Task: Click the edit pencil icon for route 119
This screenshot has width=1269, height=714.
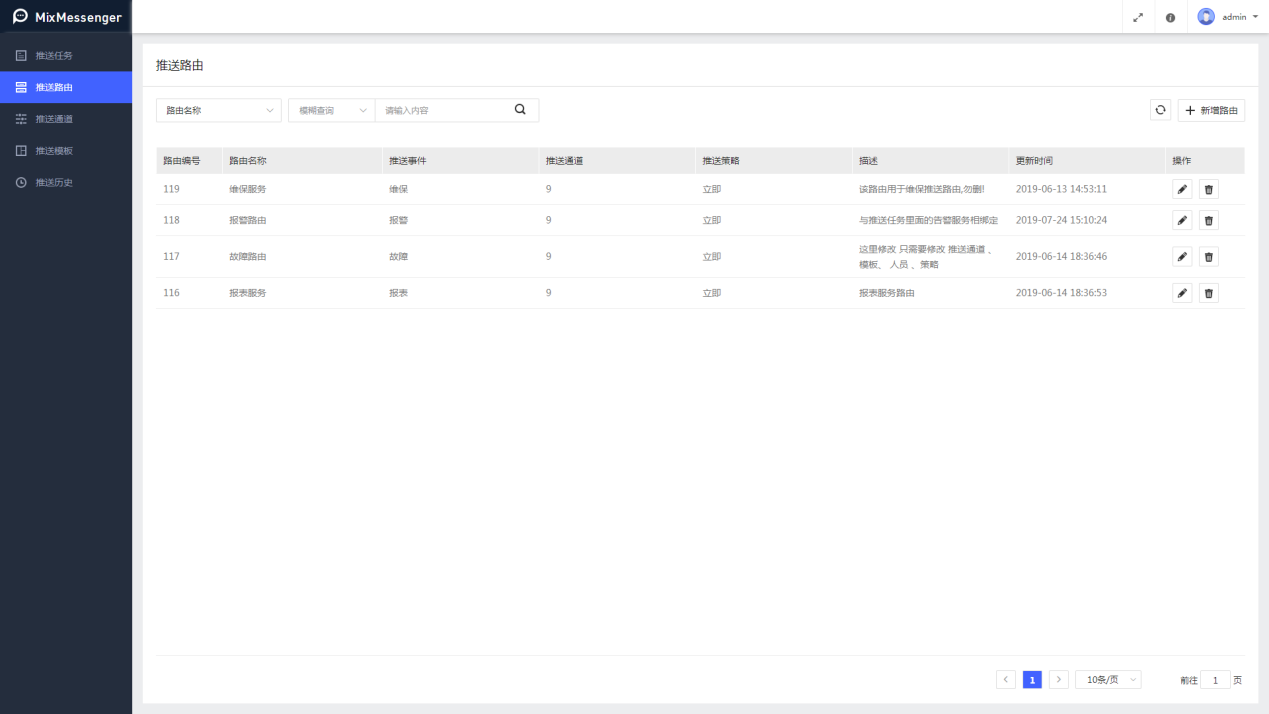Action: (x=1182, y=189)
